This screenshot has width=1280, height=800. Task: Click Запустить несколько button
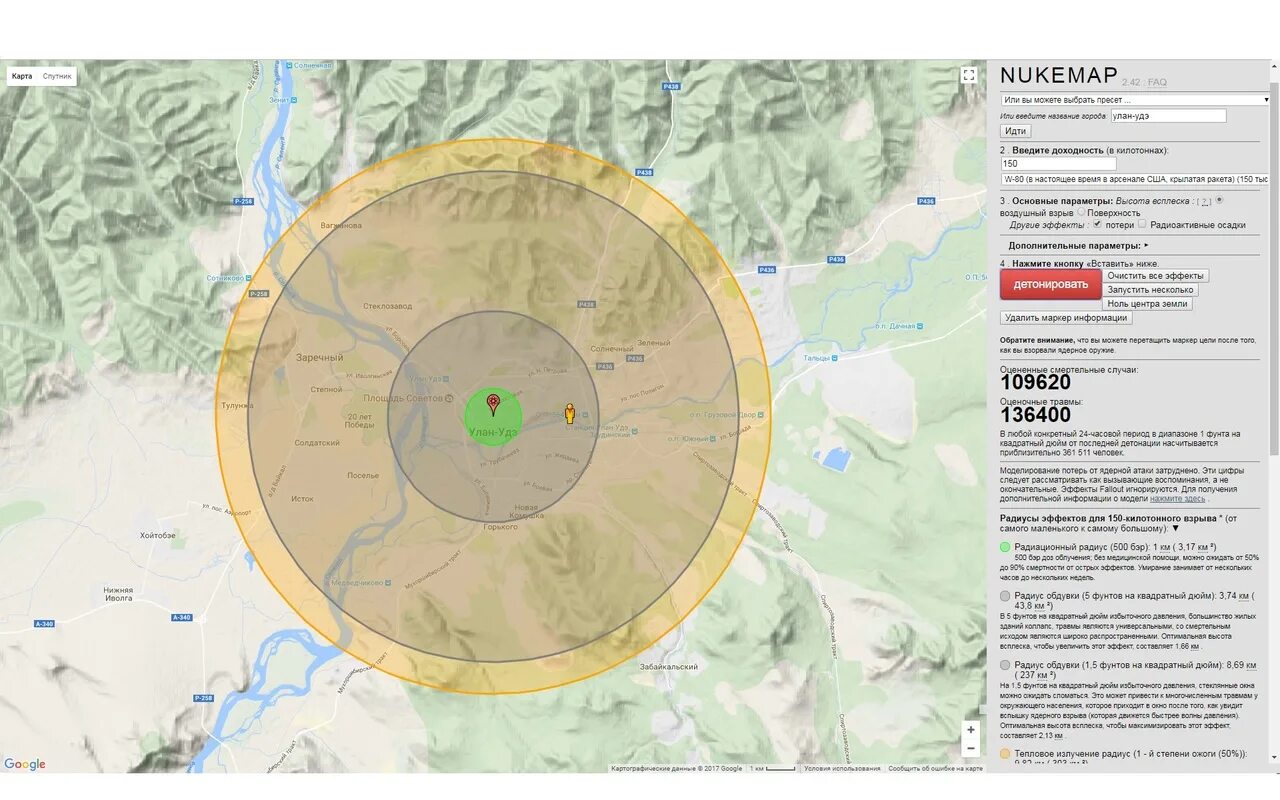pyautogui.click(x=1150, y=290)
